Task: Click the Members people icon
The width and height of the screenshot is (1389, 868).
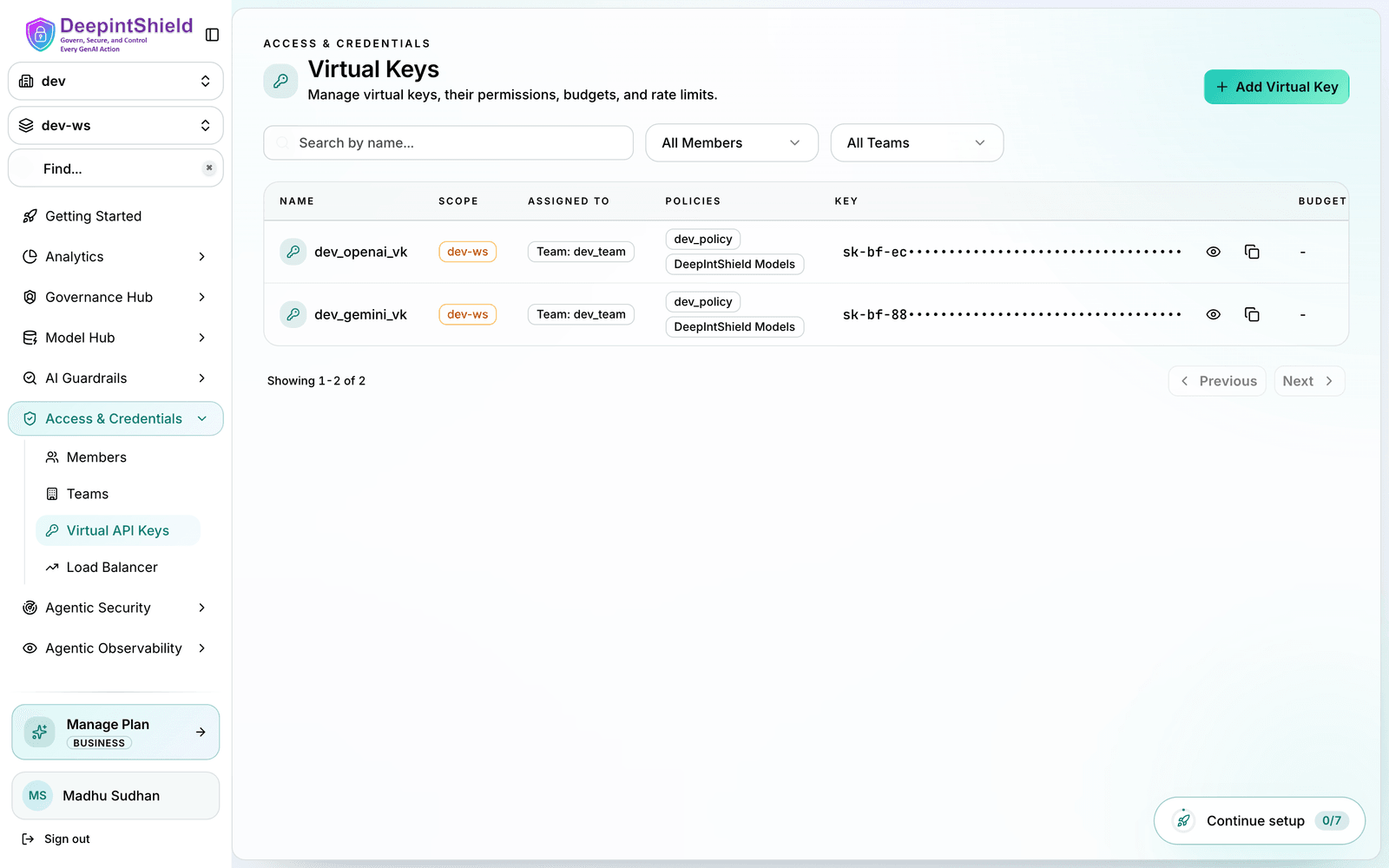Action: [x=52, y=457]
